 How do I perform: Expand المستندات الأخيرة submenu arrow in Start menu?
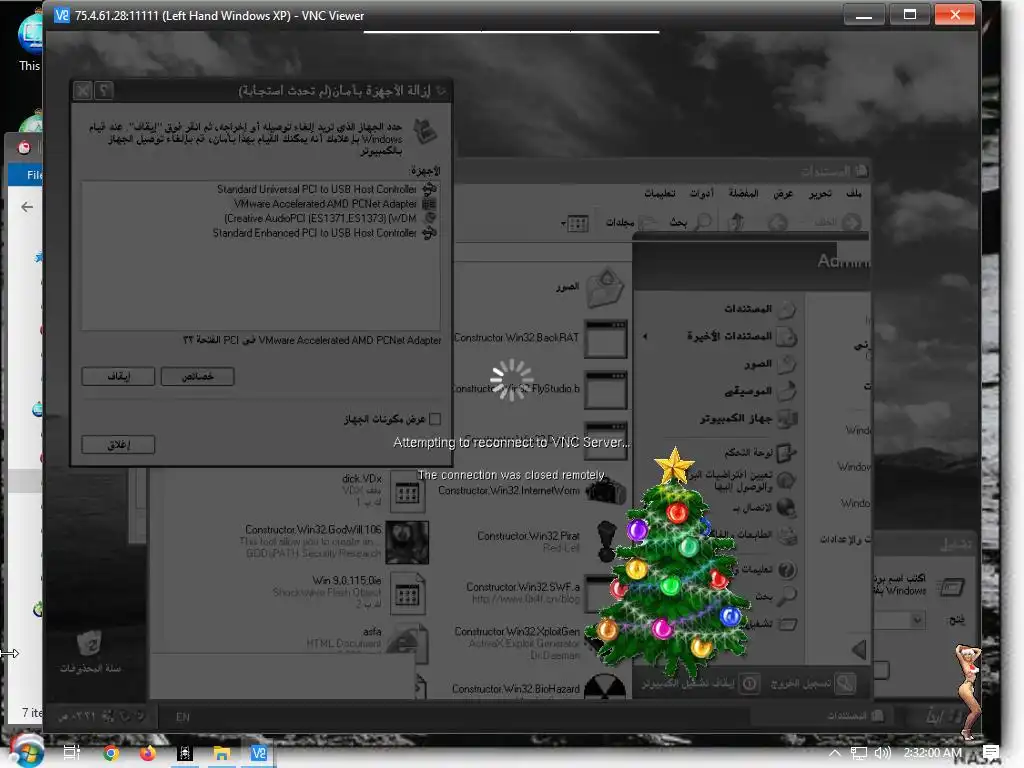(645, 336)
